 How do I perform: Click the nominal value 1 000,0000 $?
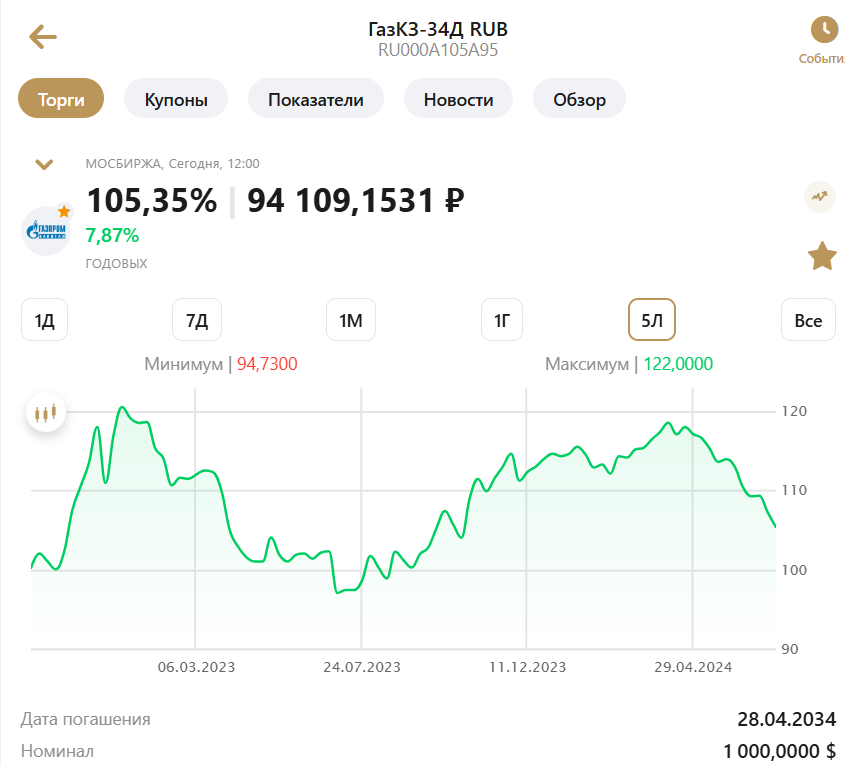coord(779,751)
